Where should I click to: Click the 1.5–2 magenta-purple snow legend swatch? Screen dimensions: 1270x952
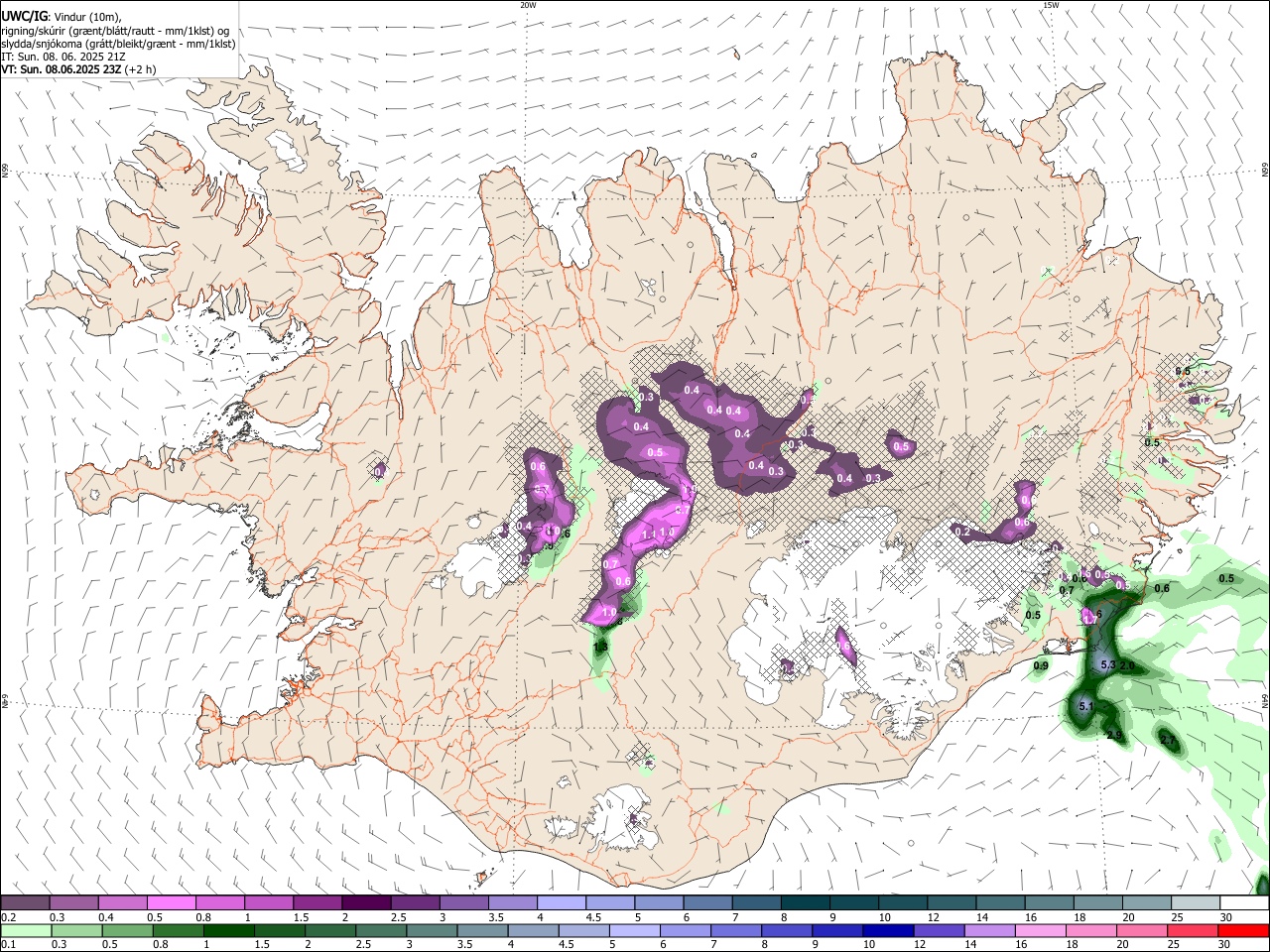pos(317,902)
